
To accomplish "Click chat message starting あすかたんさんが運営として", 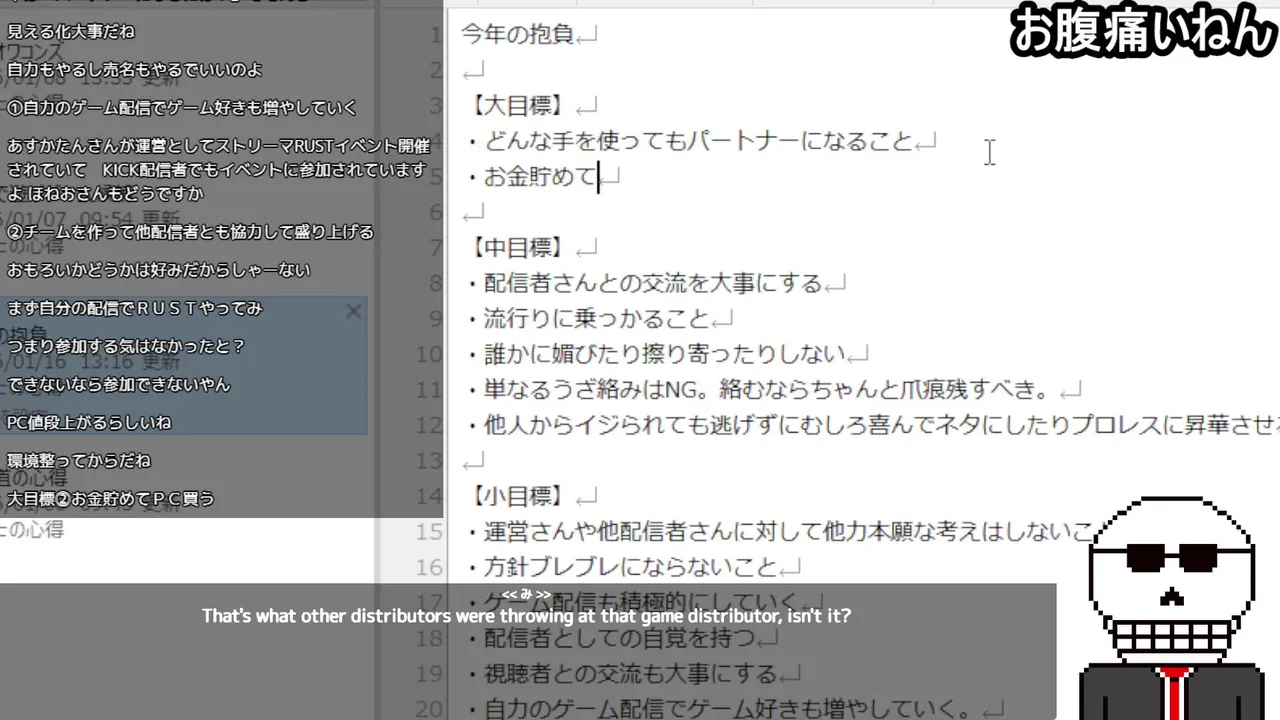I will click(218, 170).
